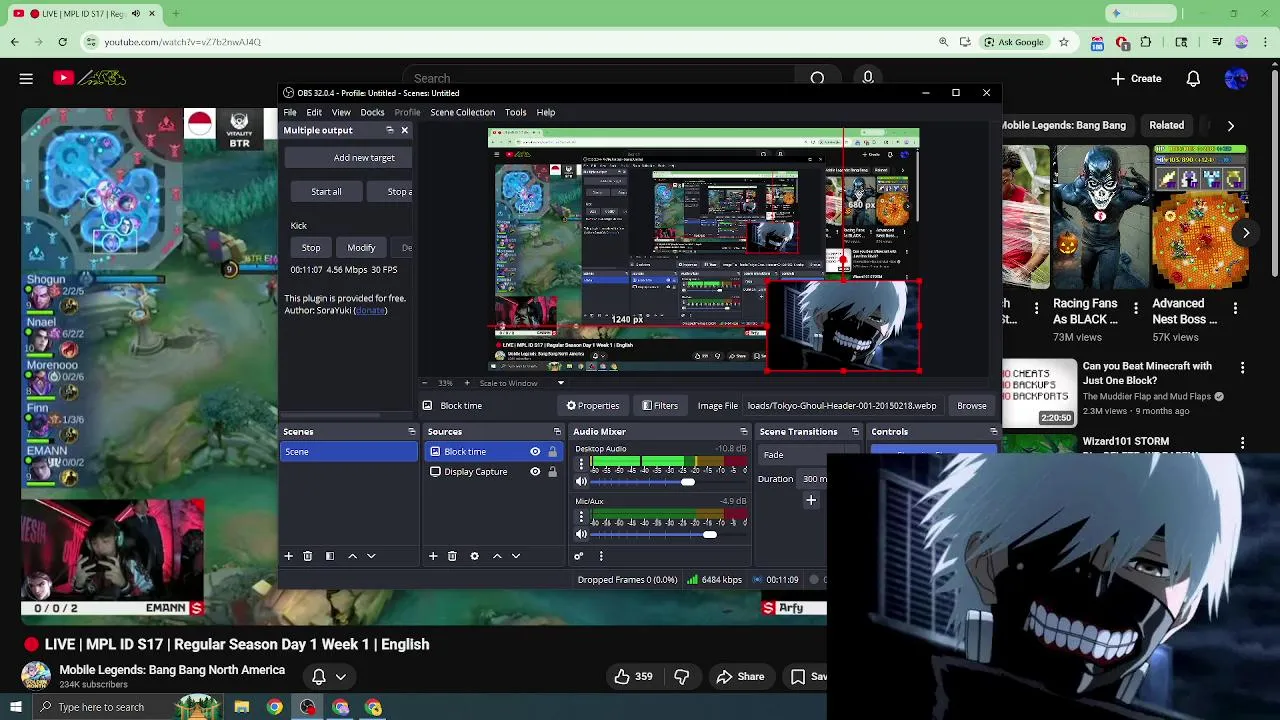Toggle lock on Display Capture source
The height and width of the screenshot is (720, 1280).
point(552,472)
